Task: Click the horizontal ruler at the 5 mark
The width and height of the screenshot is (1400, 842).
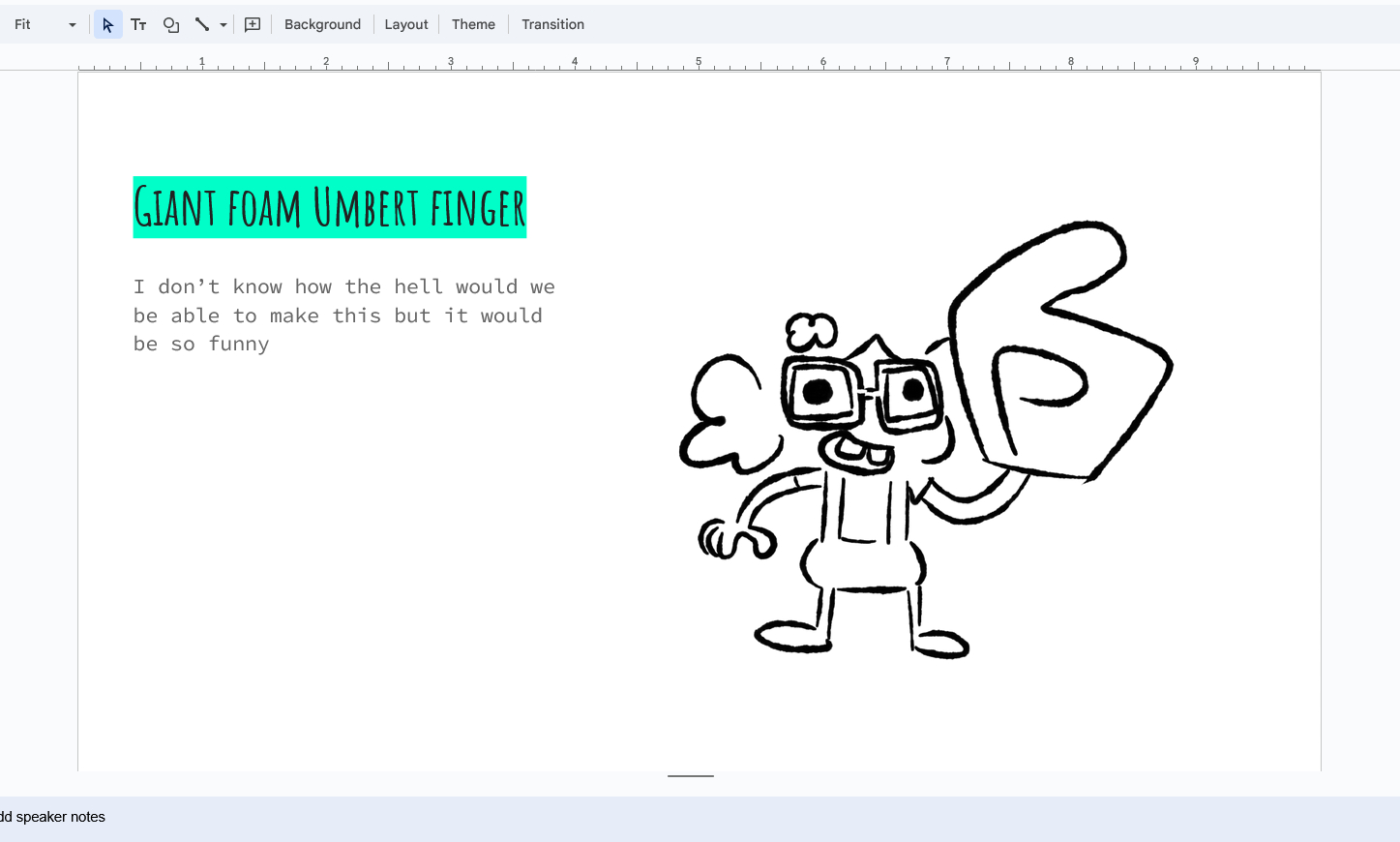Action: coord(699,63)
